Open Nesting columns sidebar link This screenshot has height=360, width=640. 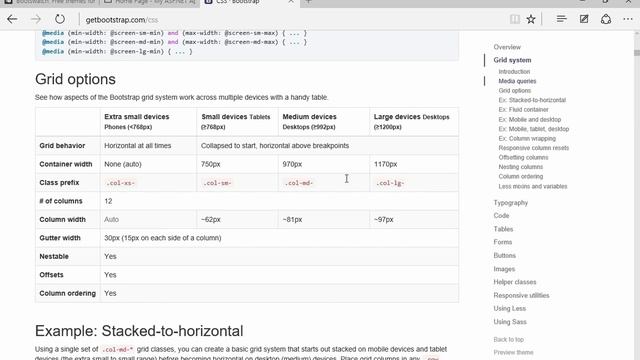coord(520,167)
